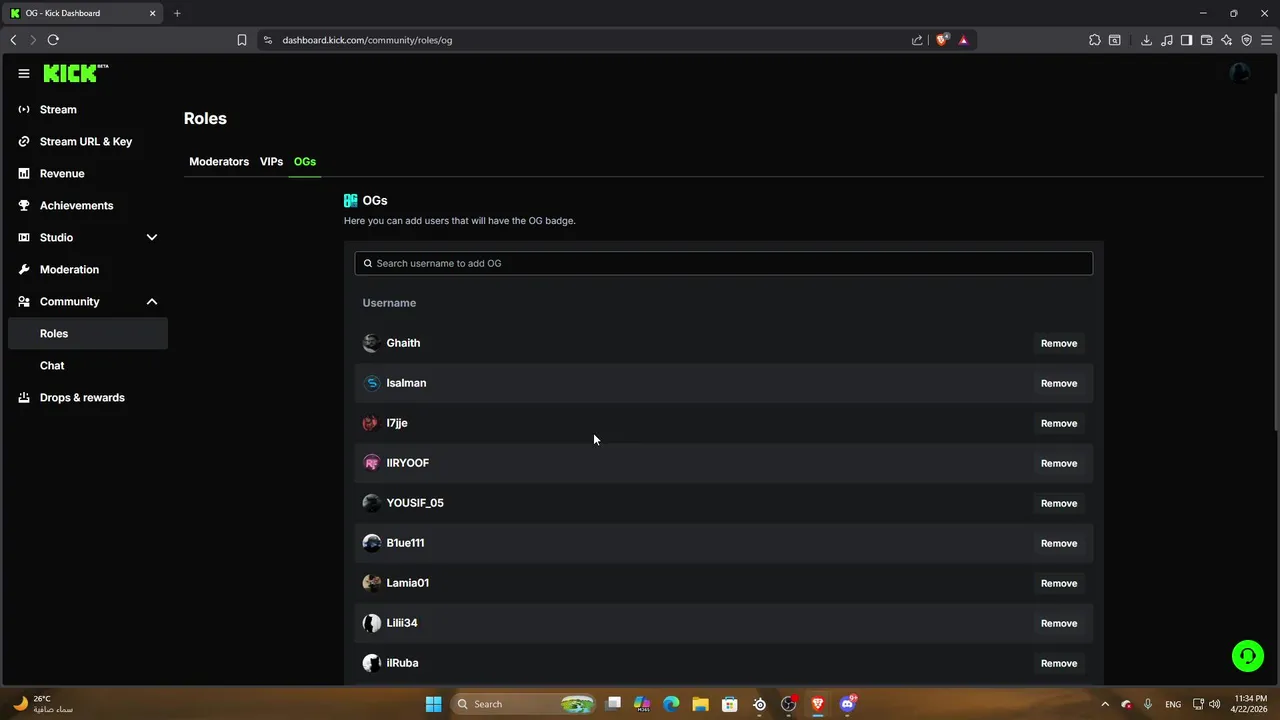Open browser downloads

1146,40
